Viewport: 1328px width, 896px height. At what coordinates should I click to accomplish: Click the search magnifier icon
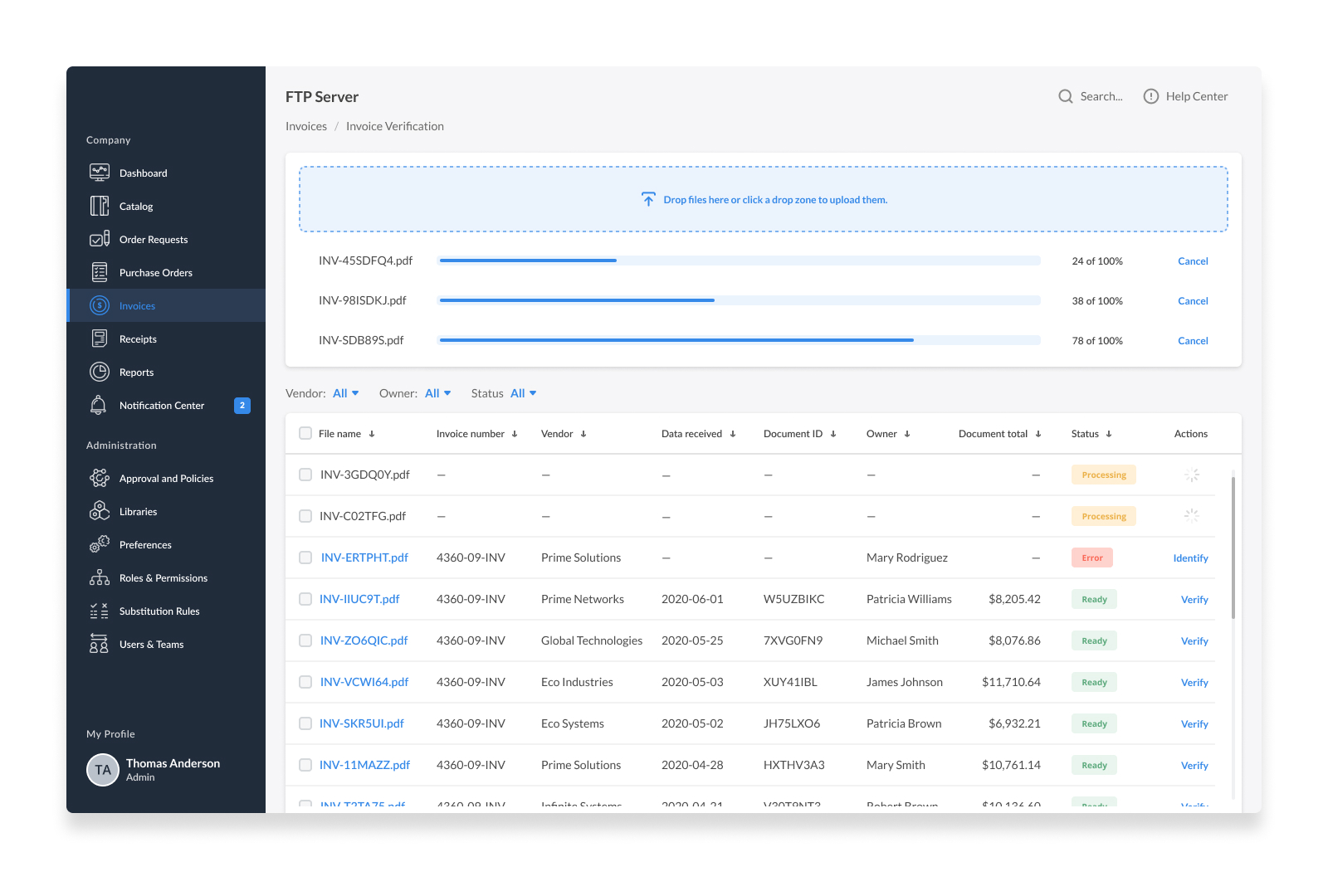(1066, 96)
